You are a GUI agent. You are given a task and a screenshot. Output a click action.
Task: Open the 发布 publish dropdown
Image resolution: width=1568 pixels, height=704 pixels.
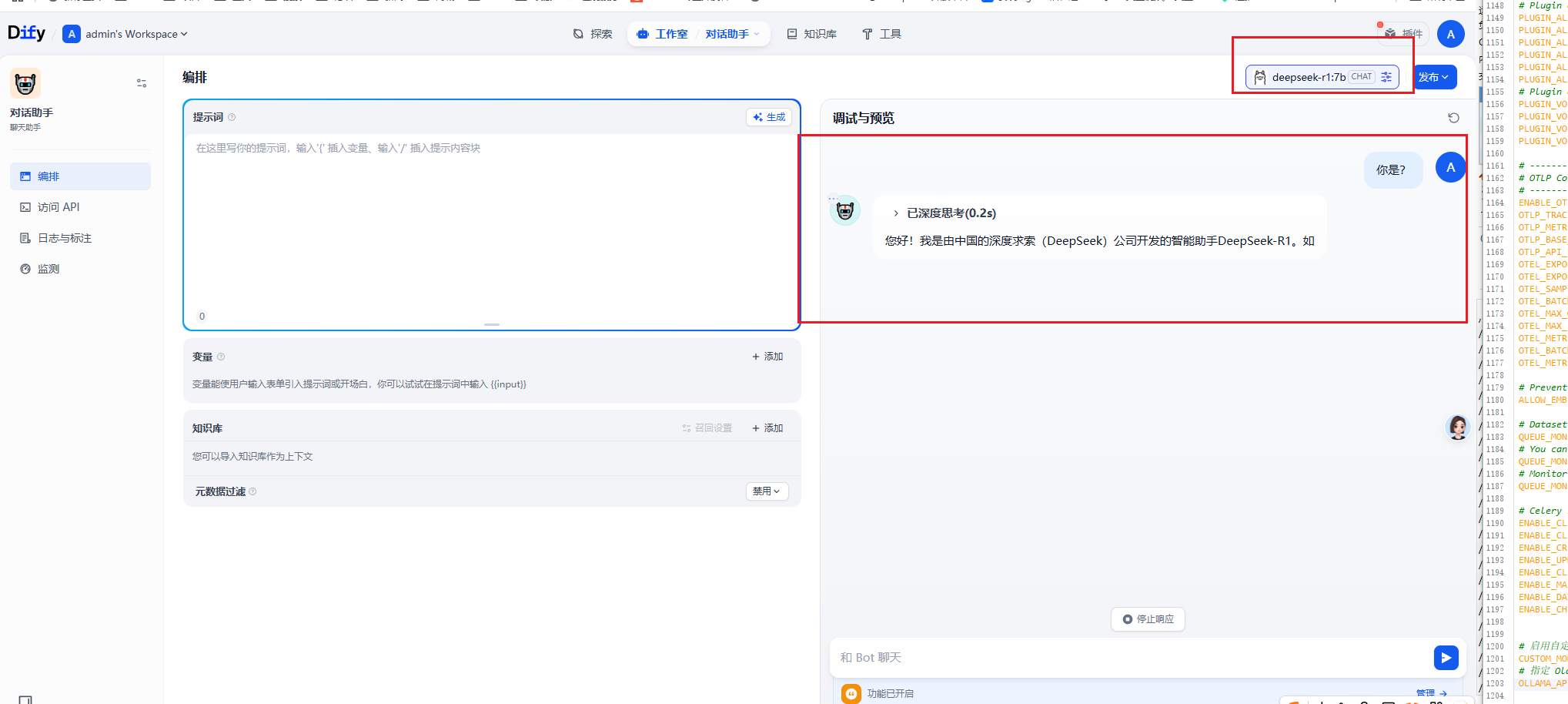pyautogui.click(x=1434, y=77)
